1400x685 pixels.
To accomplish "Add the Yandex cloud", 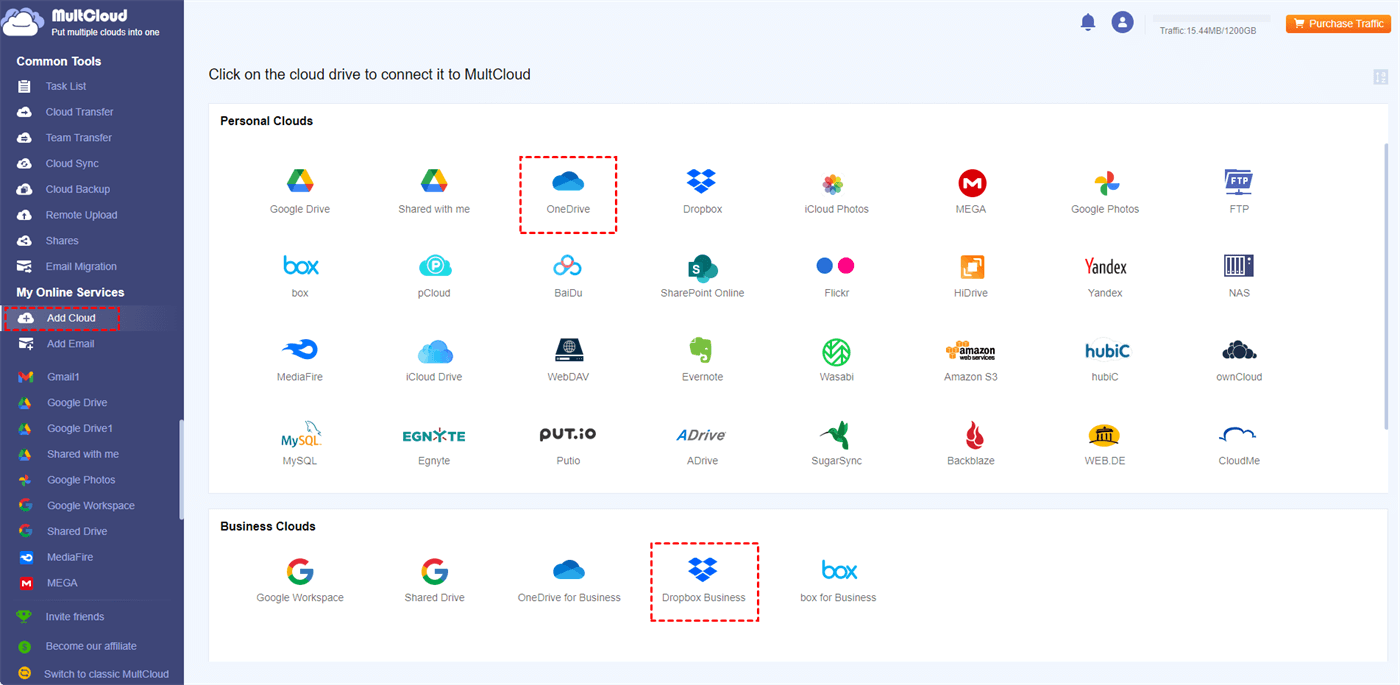I will pyautogui.click(x=1105, y=275).
